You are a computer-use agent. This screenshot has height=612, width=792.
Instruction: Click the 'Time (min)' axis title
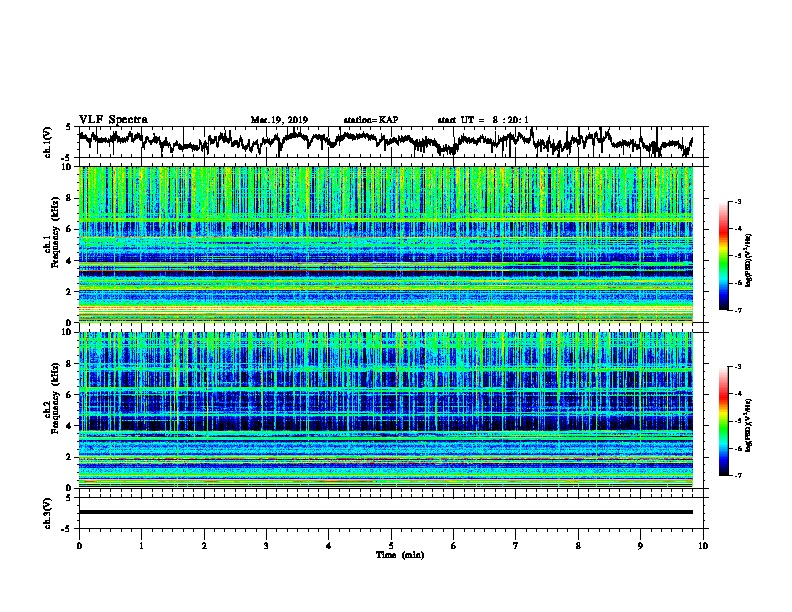(x=400, y=555)
